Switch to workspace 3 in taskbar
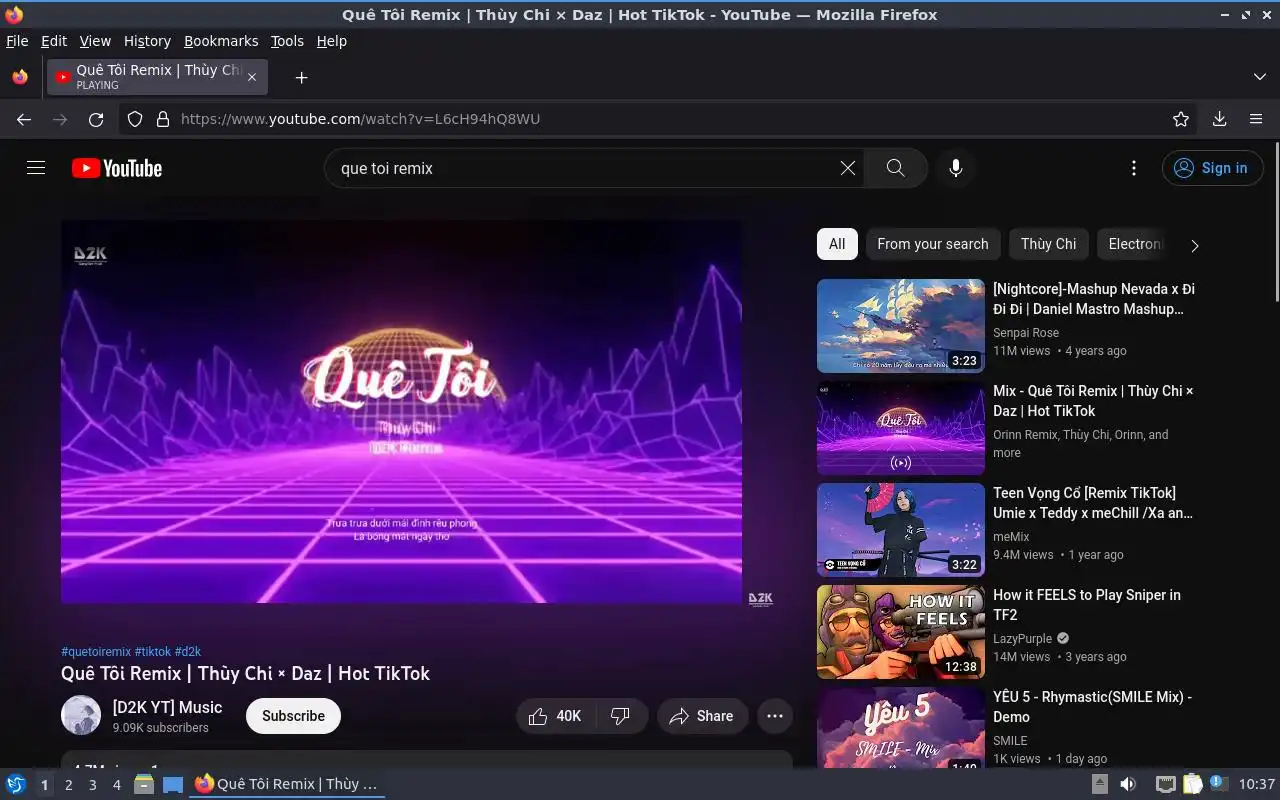The image size is (1280, 800). pyautogui.click(x=92, y=785)
